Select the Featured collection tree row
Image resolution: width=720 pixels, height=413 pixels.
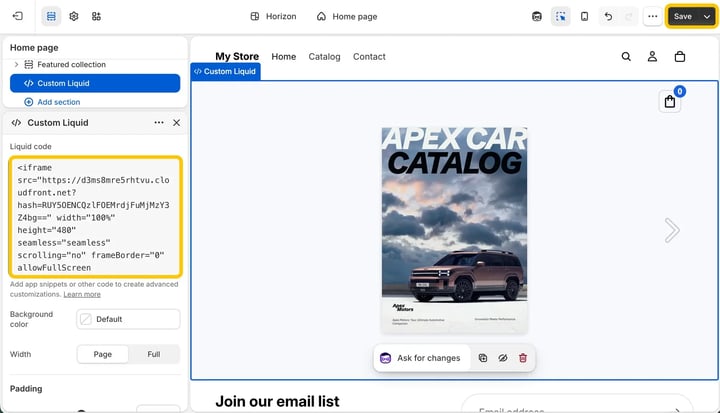tap(95, 64)
